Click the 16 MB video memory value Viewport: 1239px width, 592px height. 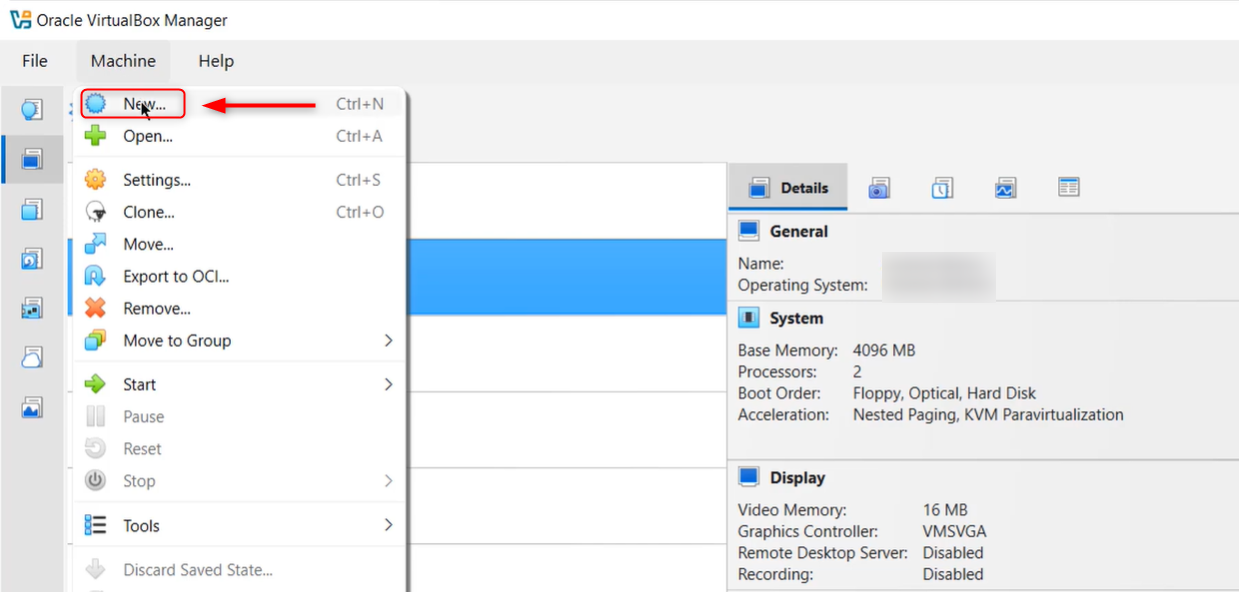[945, 510]
